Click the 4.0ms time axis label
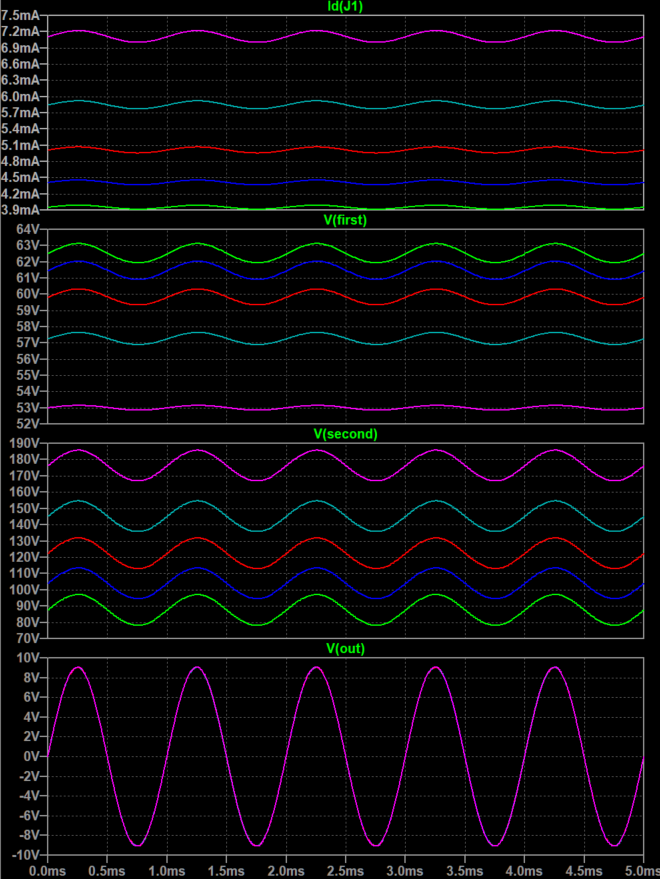 coord(524,871)
